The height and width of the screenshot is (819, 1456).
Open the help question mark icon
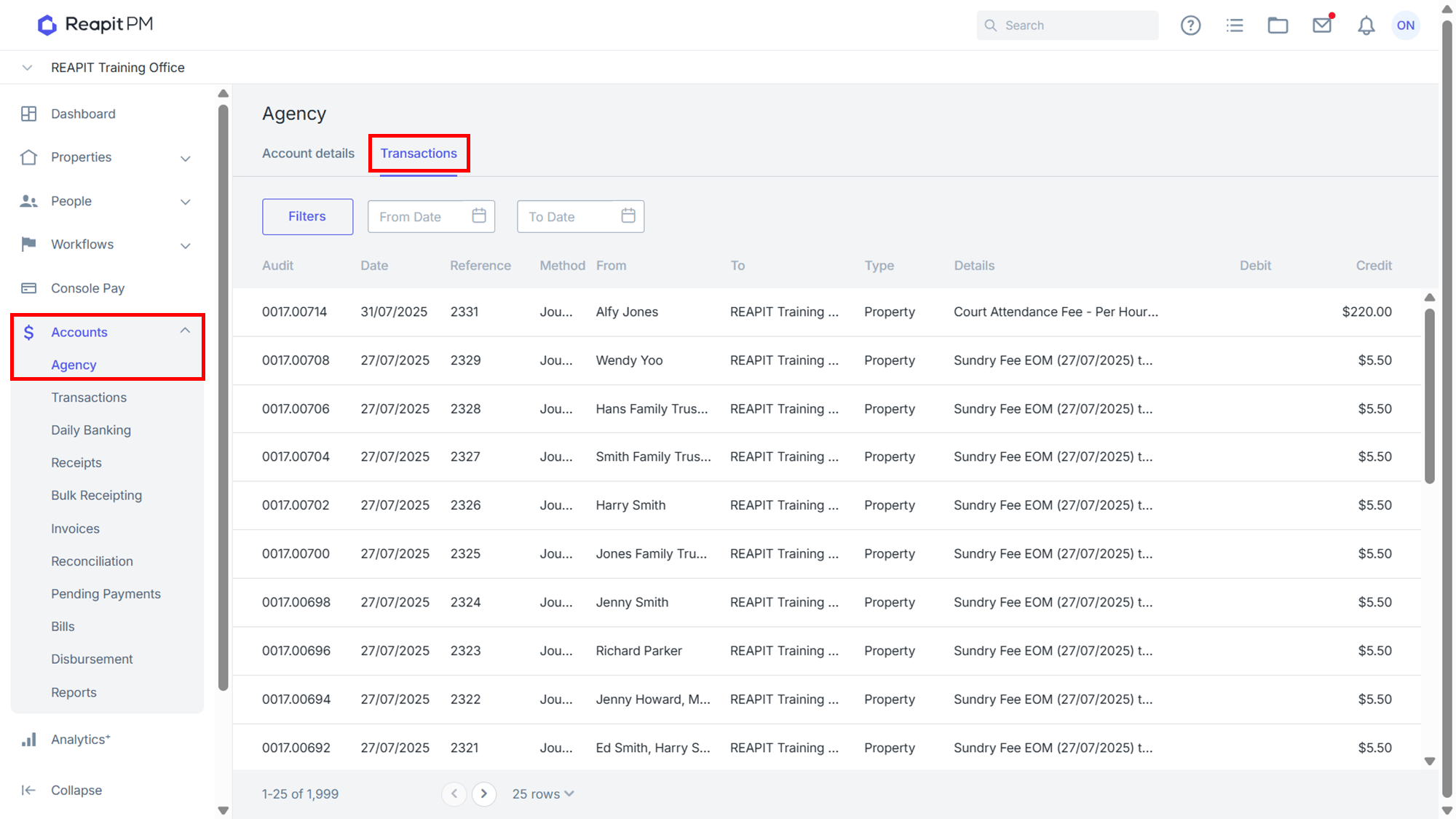[x=1190, y=25]
